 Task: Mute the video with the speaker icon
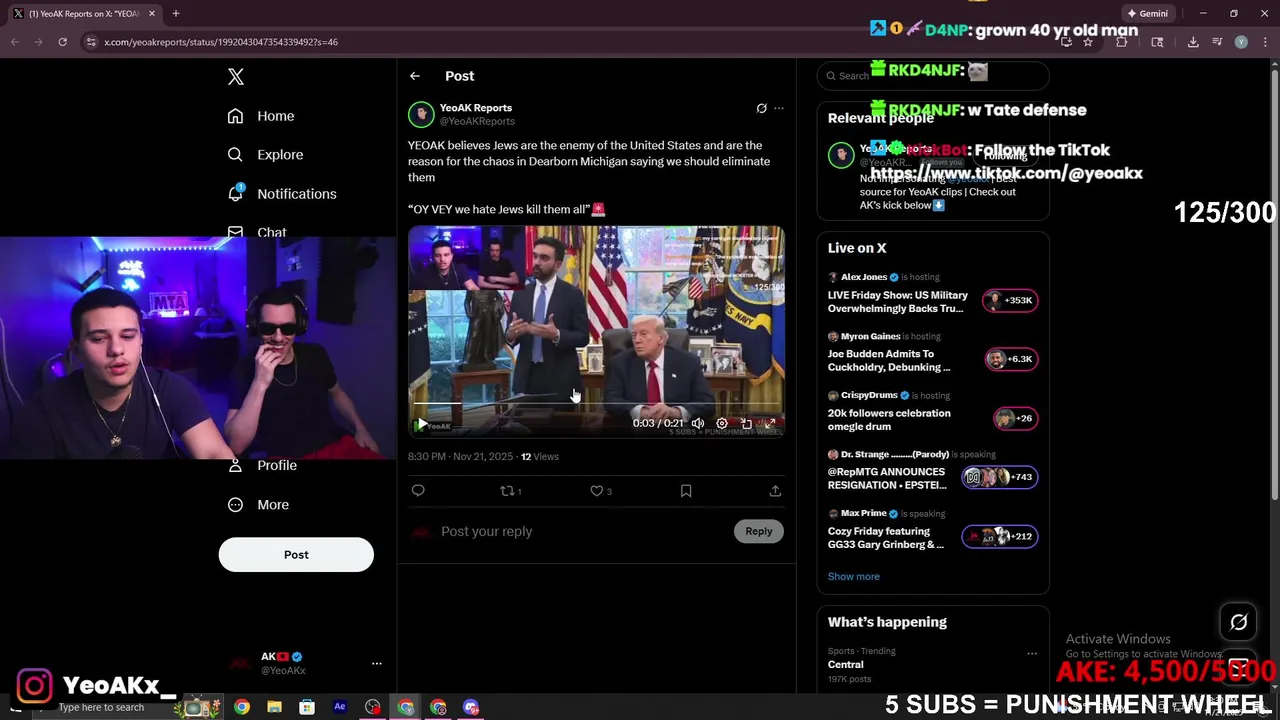(698, 423)
